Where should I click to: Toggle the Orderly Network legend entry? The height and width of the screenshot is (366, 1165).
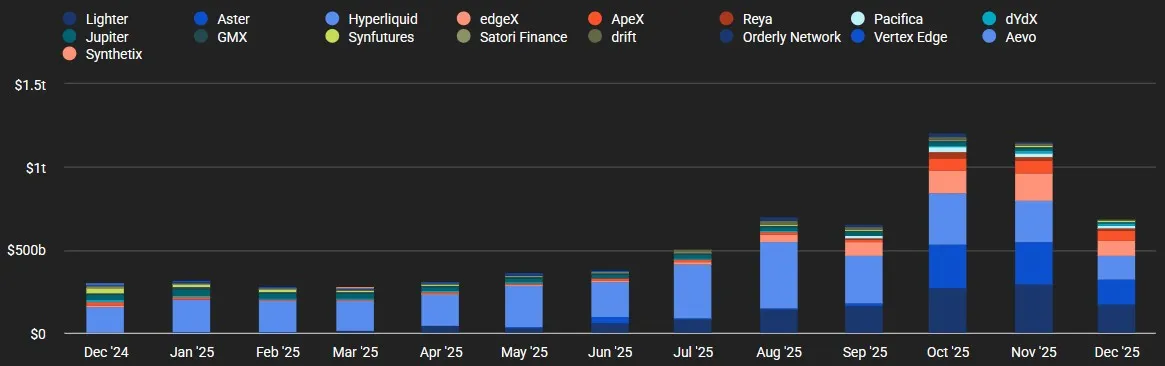click(x=780, y=37)
